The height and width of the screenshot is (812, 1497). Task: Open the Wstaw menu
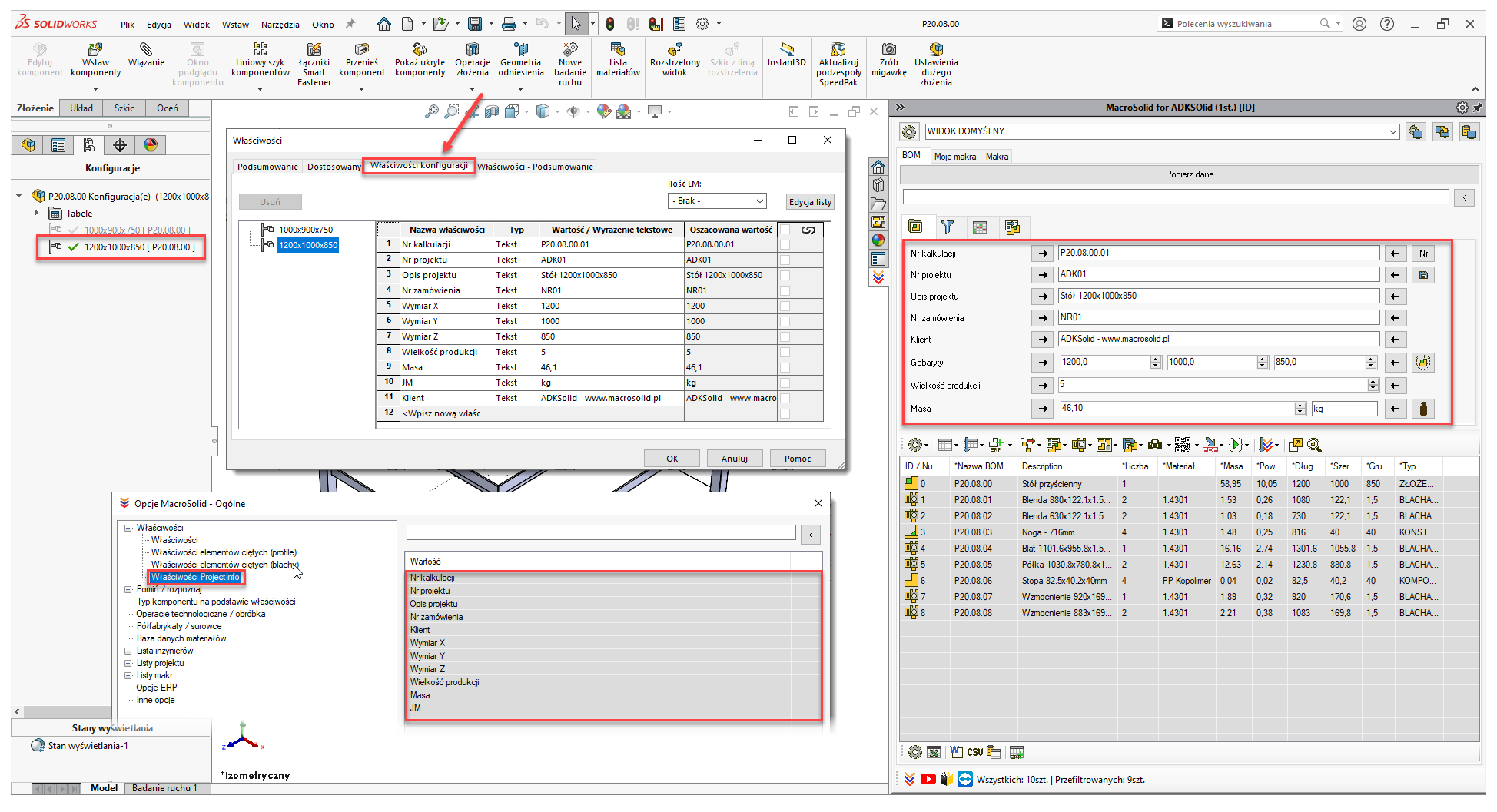coord(235,25)
